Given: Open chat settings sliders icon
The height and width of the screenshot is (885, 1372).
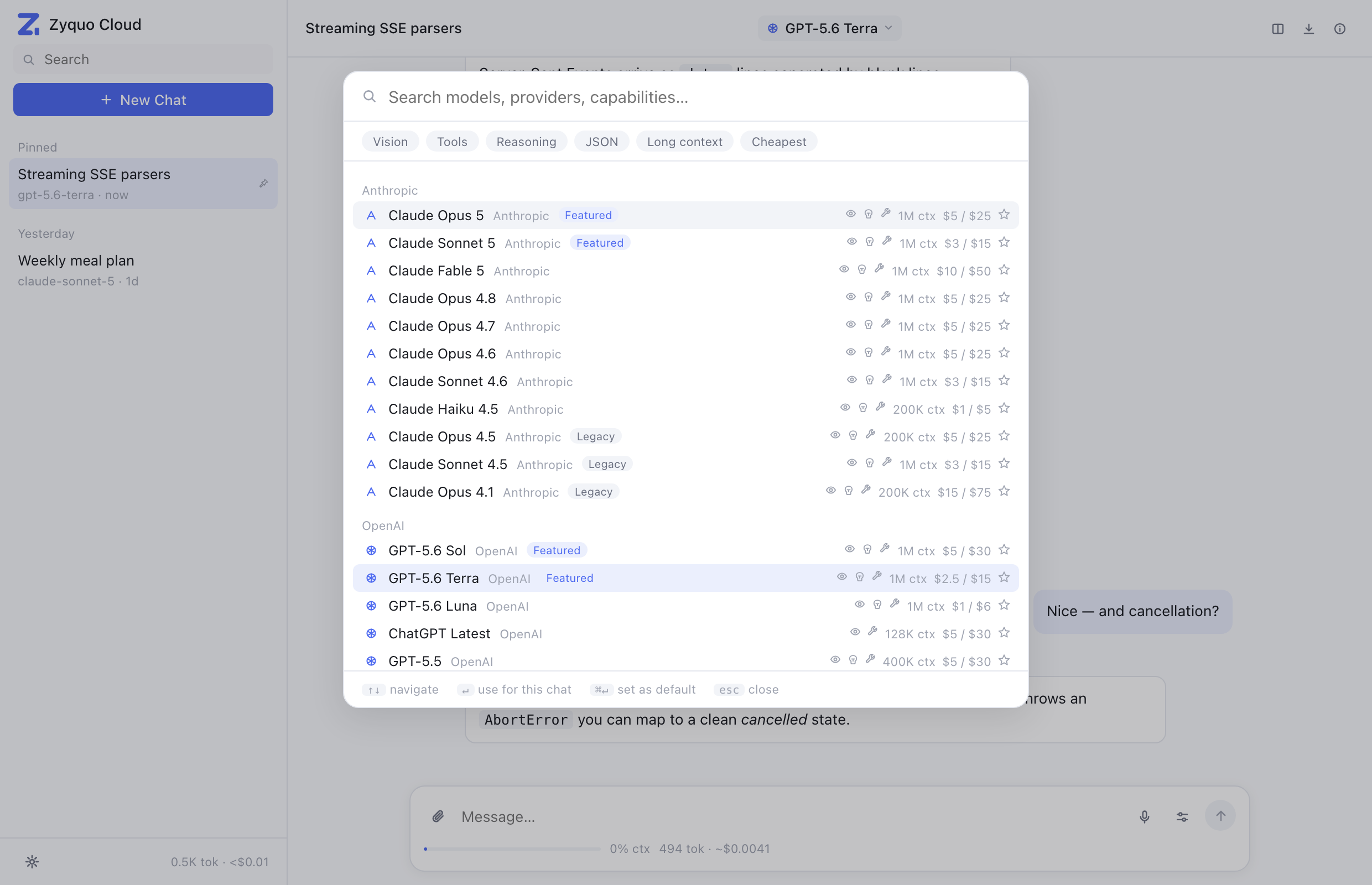Looking at the screenshot, I should (x=1182, y=816).
